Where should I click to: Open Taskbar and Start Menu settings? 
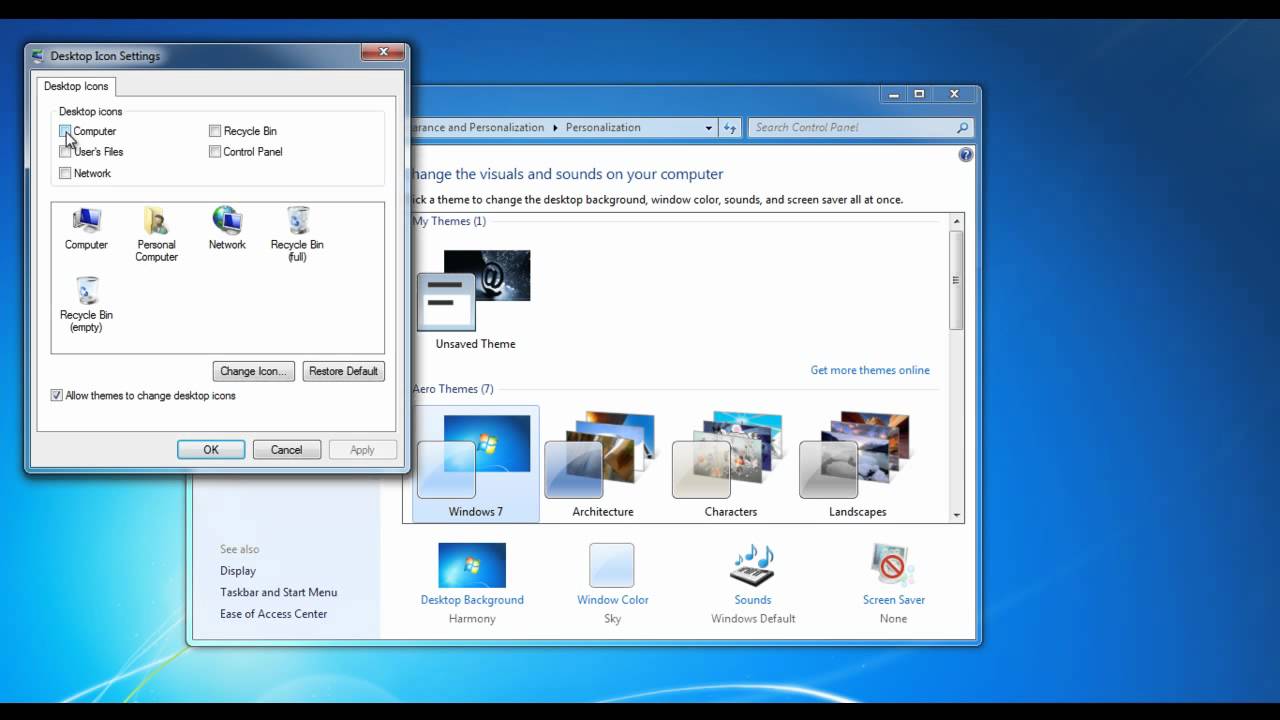277,592
